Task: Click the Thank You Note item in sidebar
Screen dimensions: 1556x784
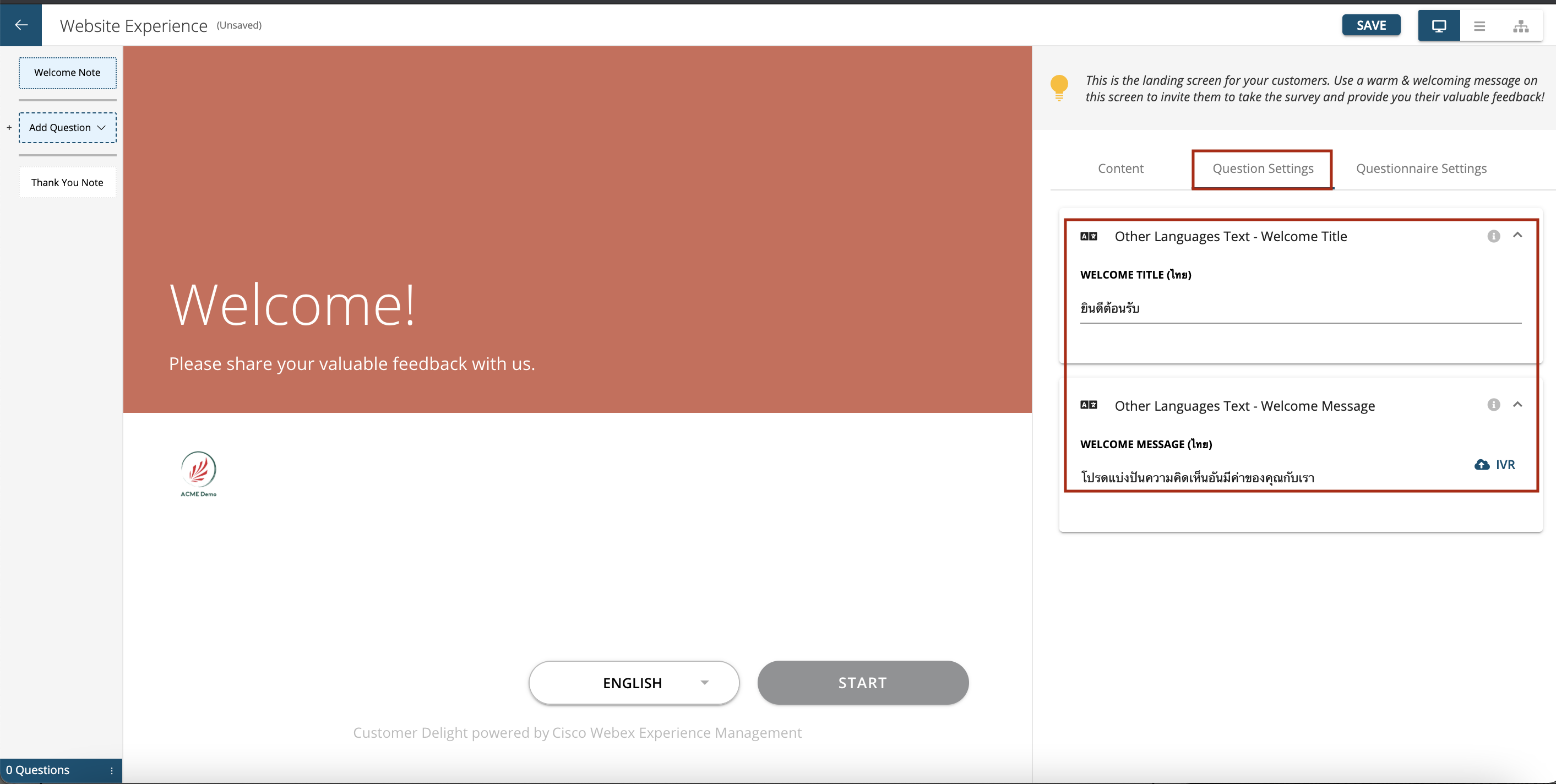Action: [x=67, y=182]
